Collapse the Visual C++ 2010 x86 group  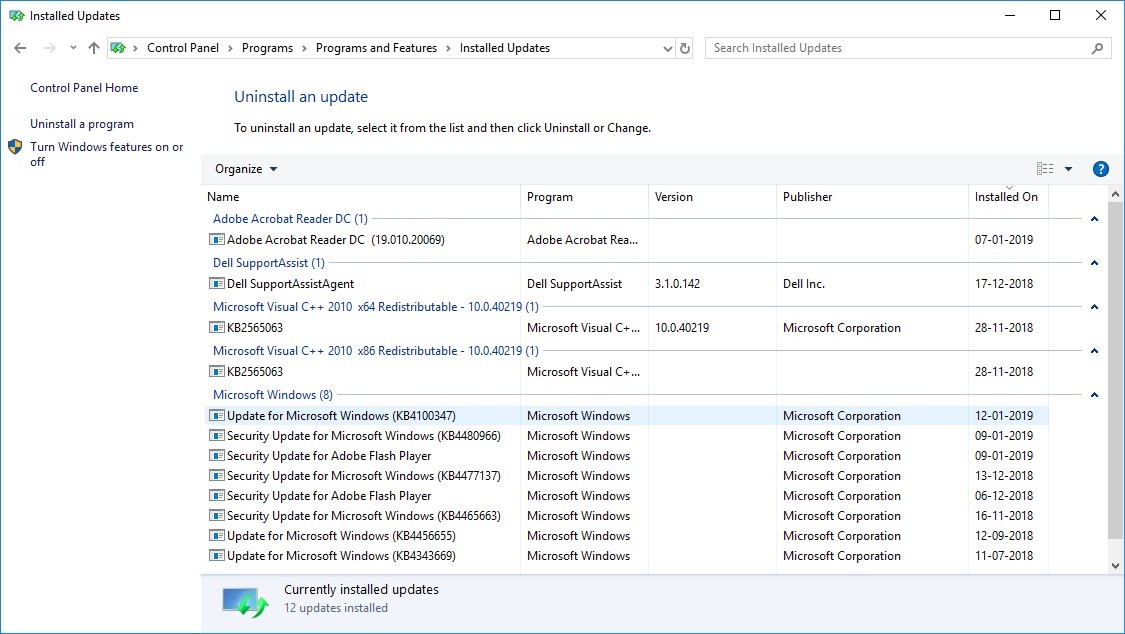click(x=1094, y=351)
